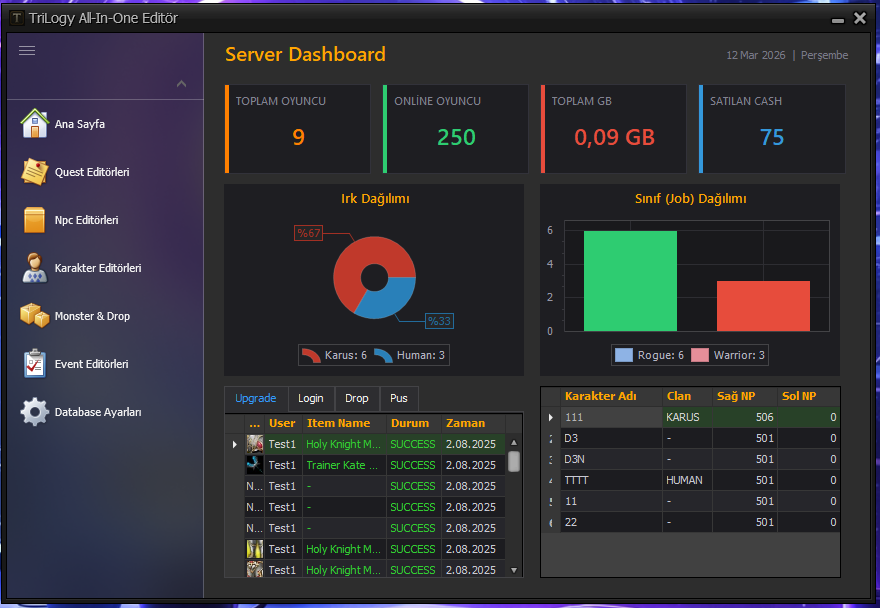
Task: Switch to the Login tab
Action: tap(311, 398)
